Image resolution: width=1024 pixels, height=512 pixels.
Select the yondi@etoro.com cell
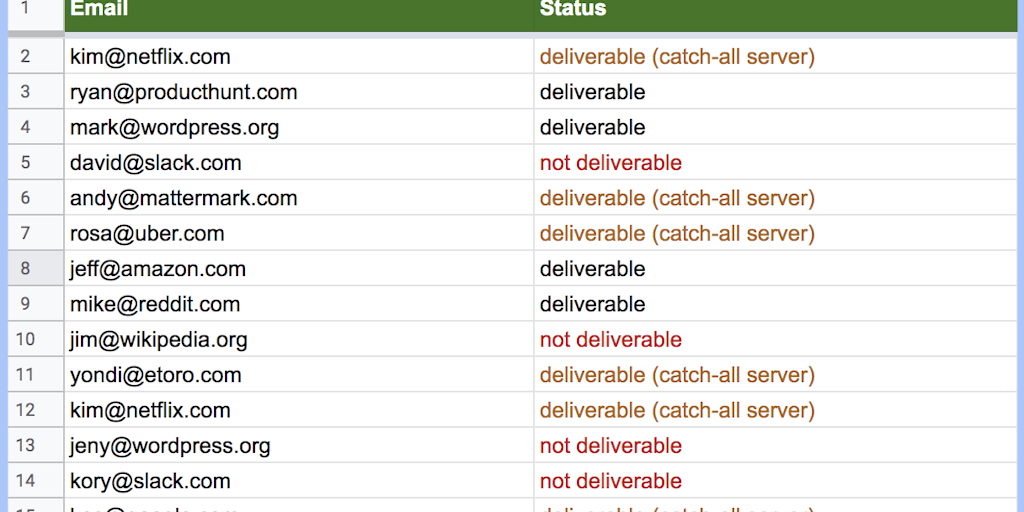coord(299,375)
